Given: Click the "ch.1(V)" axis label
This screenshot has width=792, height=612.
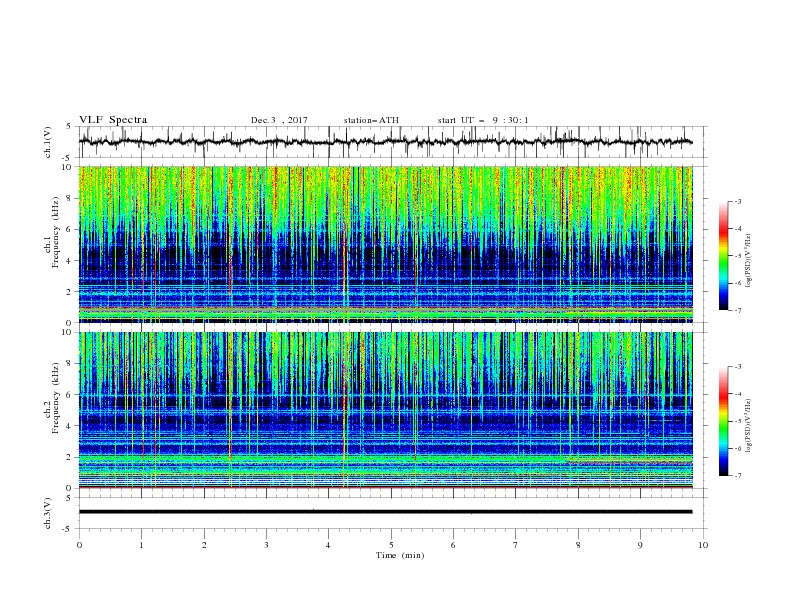Looking at the screenshot, I should (x=48, y=142).
